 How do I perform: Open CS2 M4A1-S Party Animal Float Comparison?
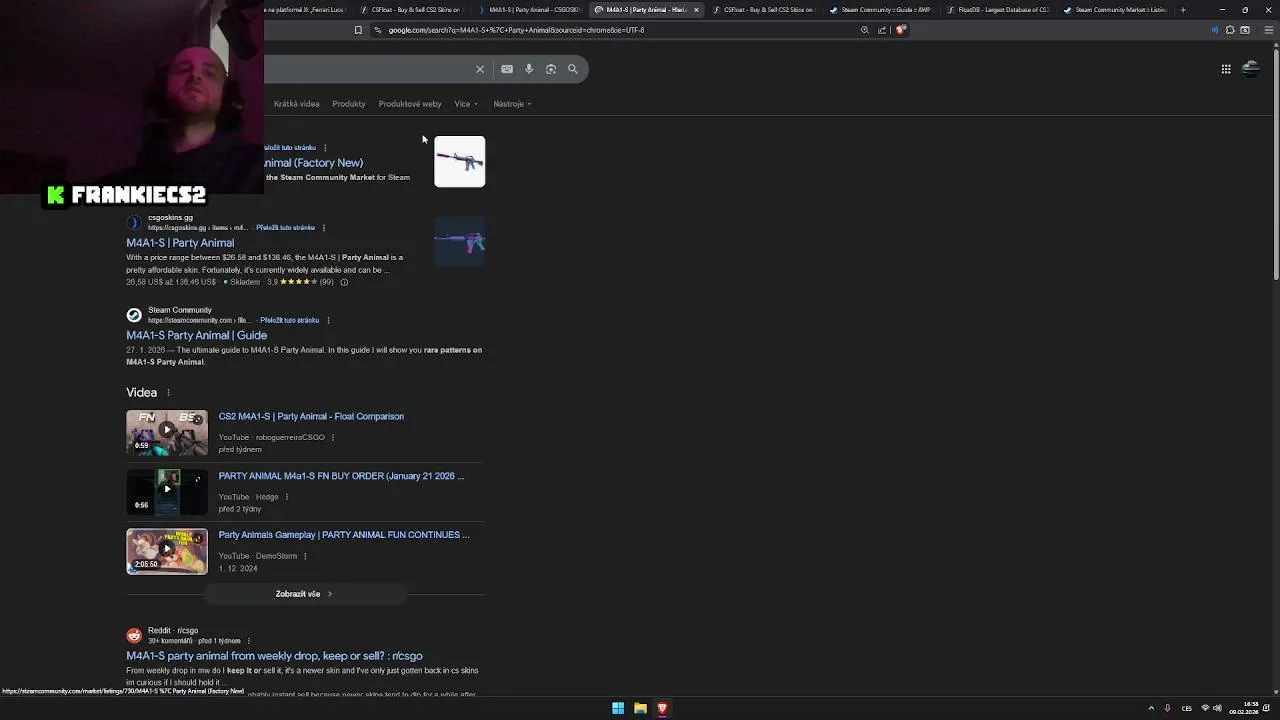pos(311,416)
